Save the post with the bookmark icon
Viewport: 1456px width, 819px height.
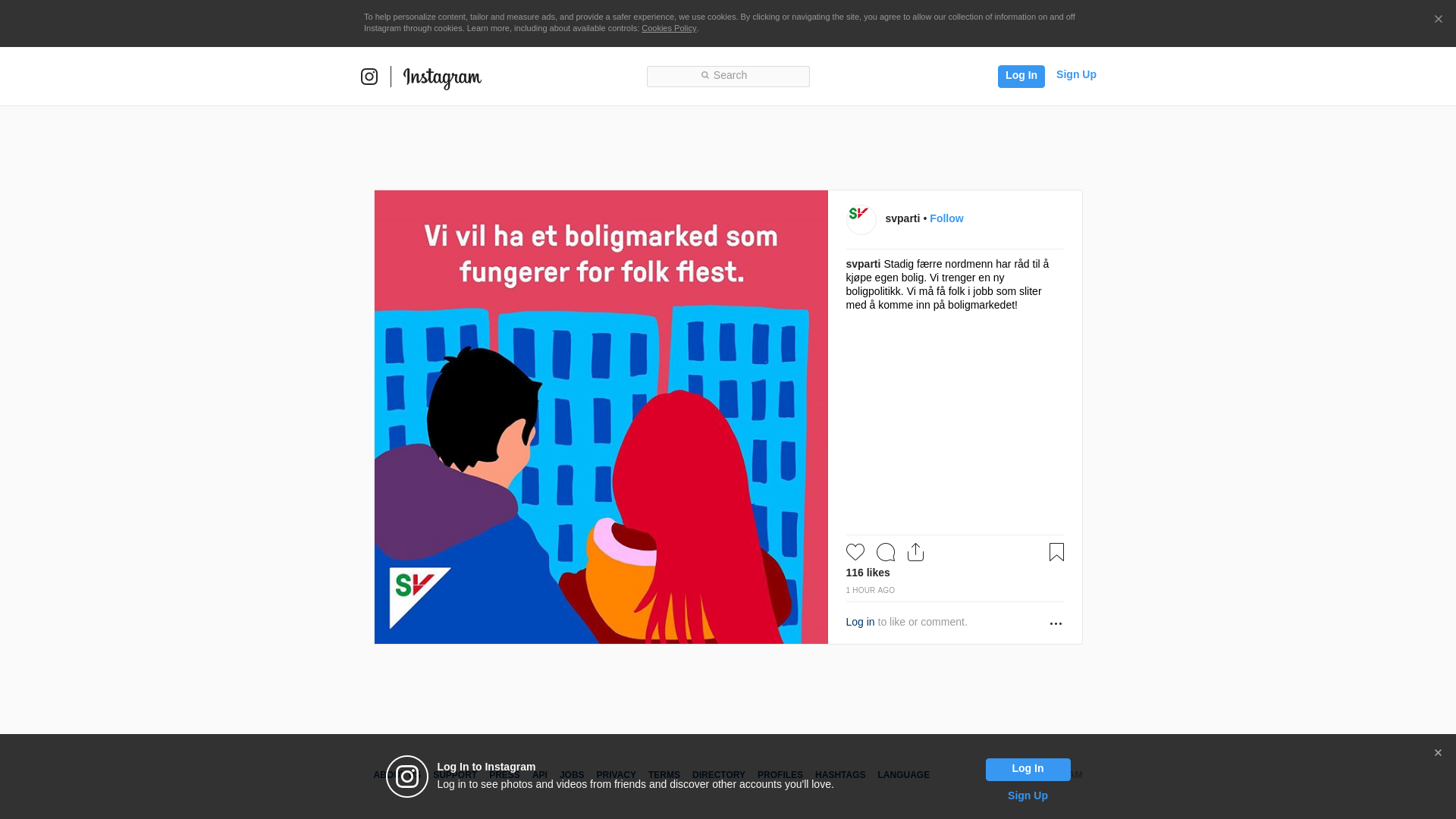point(1056,552)
